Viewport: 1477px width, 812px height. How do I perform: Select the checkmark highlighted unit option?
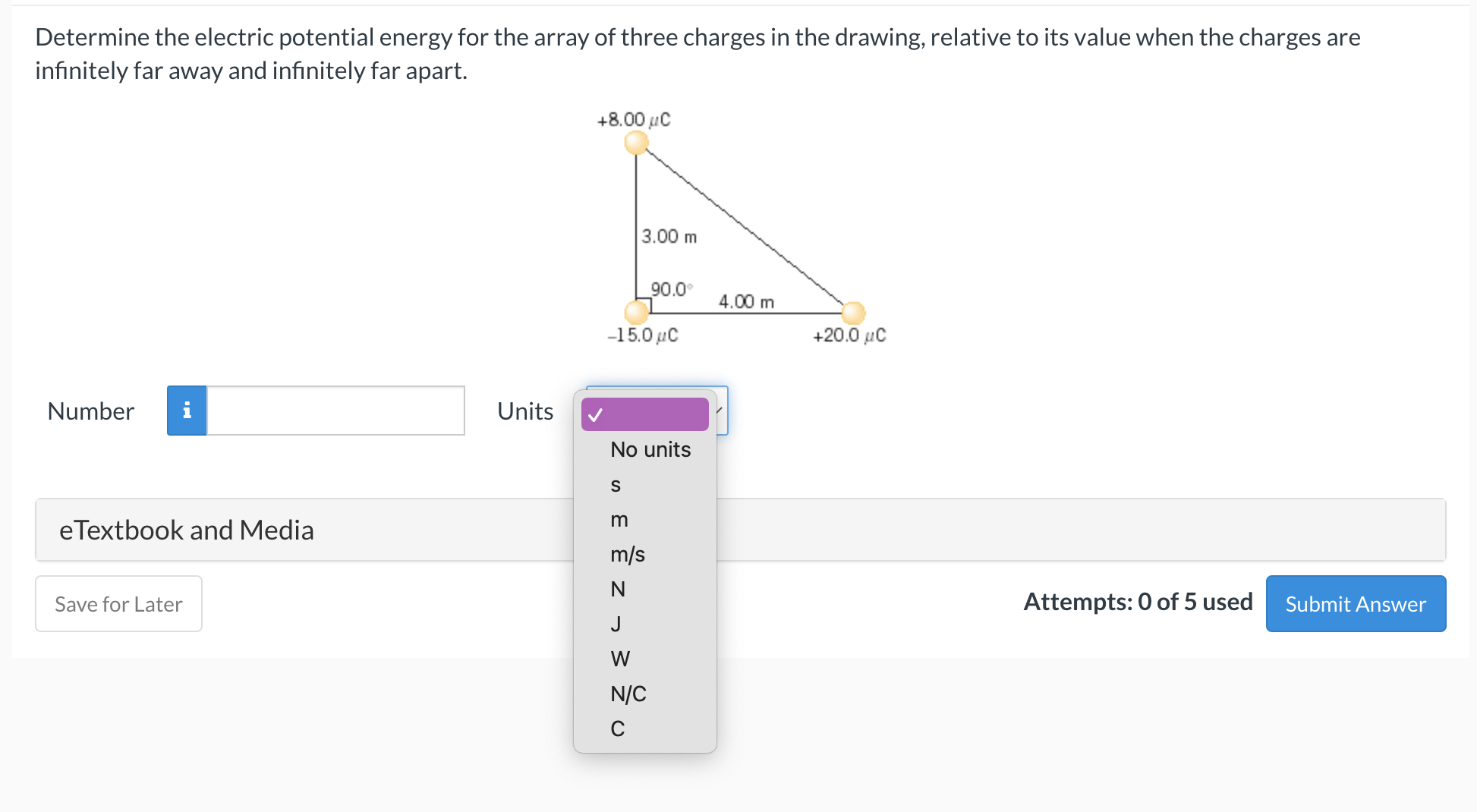644,414
